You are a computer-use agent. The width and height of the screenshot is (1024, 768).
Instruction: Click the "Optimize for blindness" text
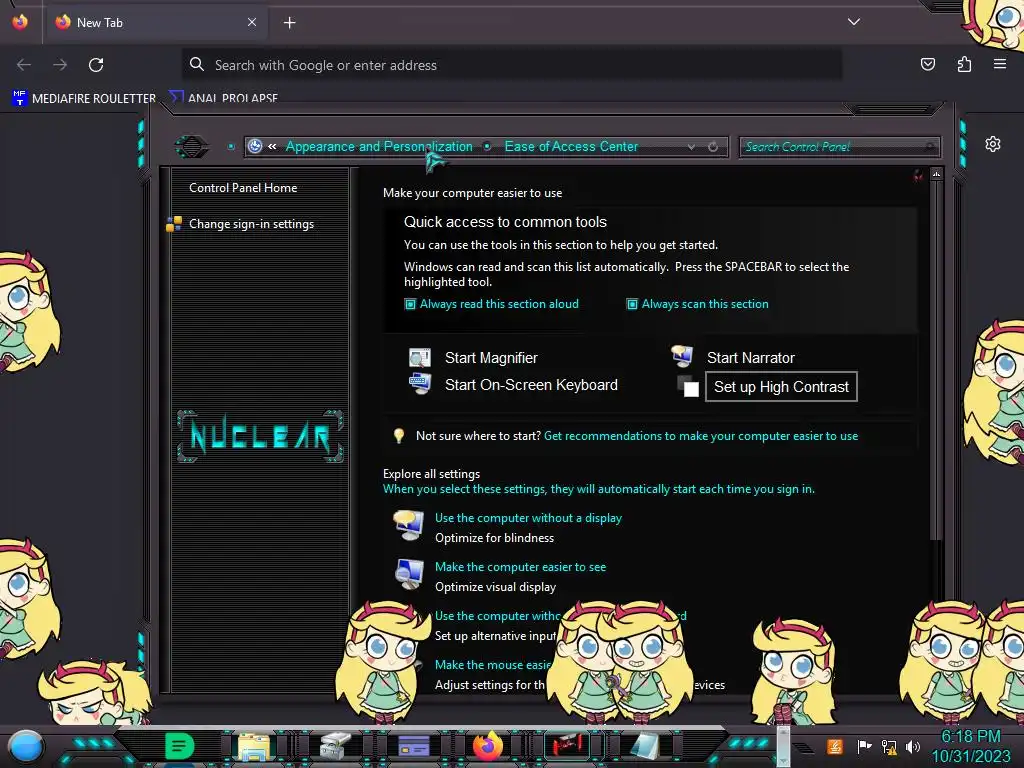(x=494, y=538)
